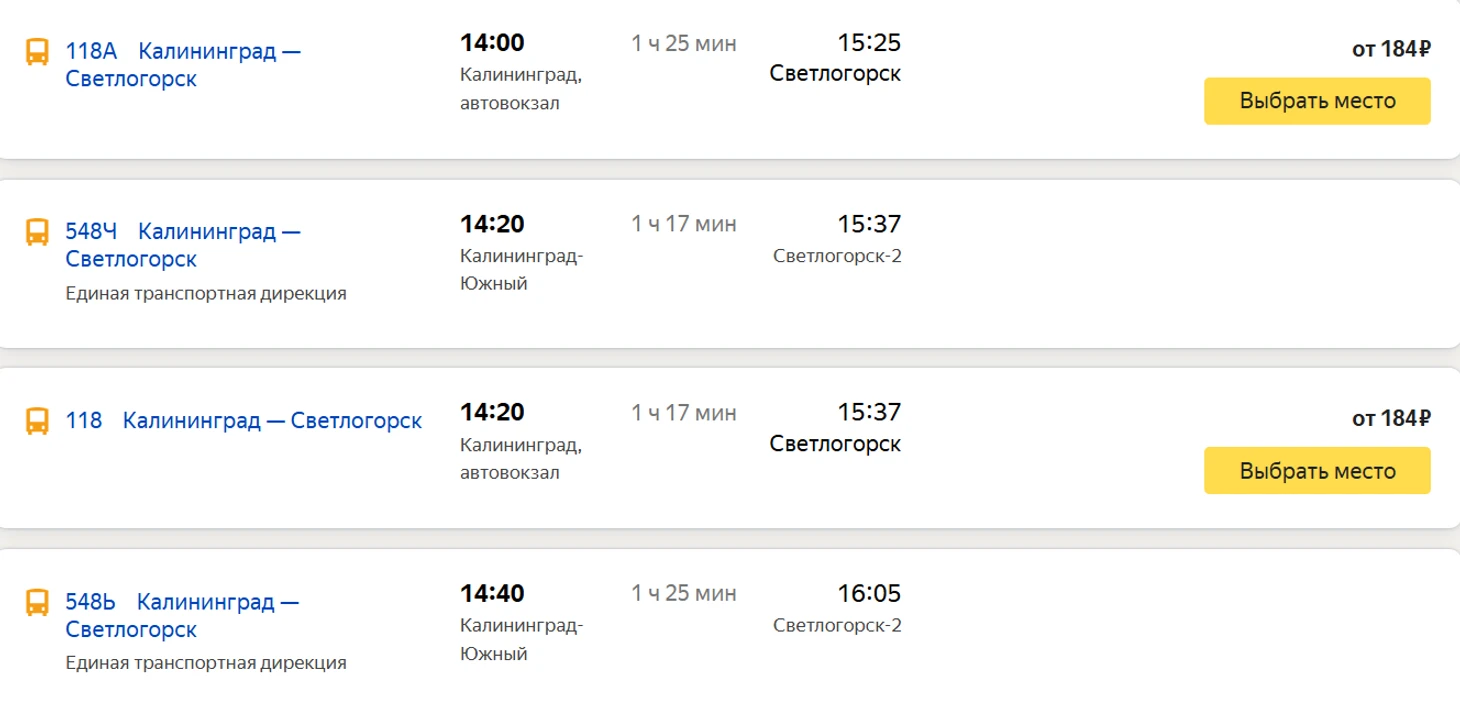
Task: Click departure time 14:00
Action: [492, 43]
